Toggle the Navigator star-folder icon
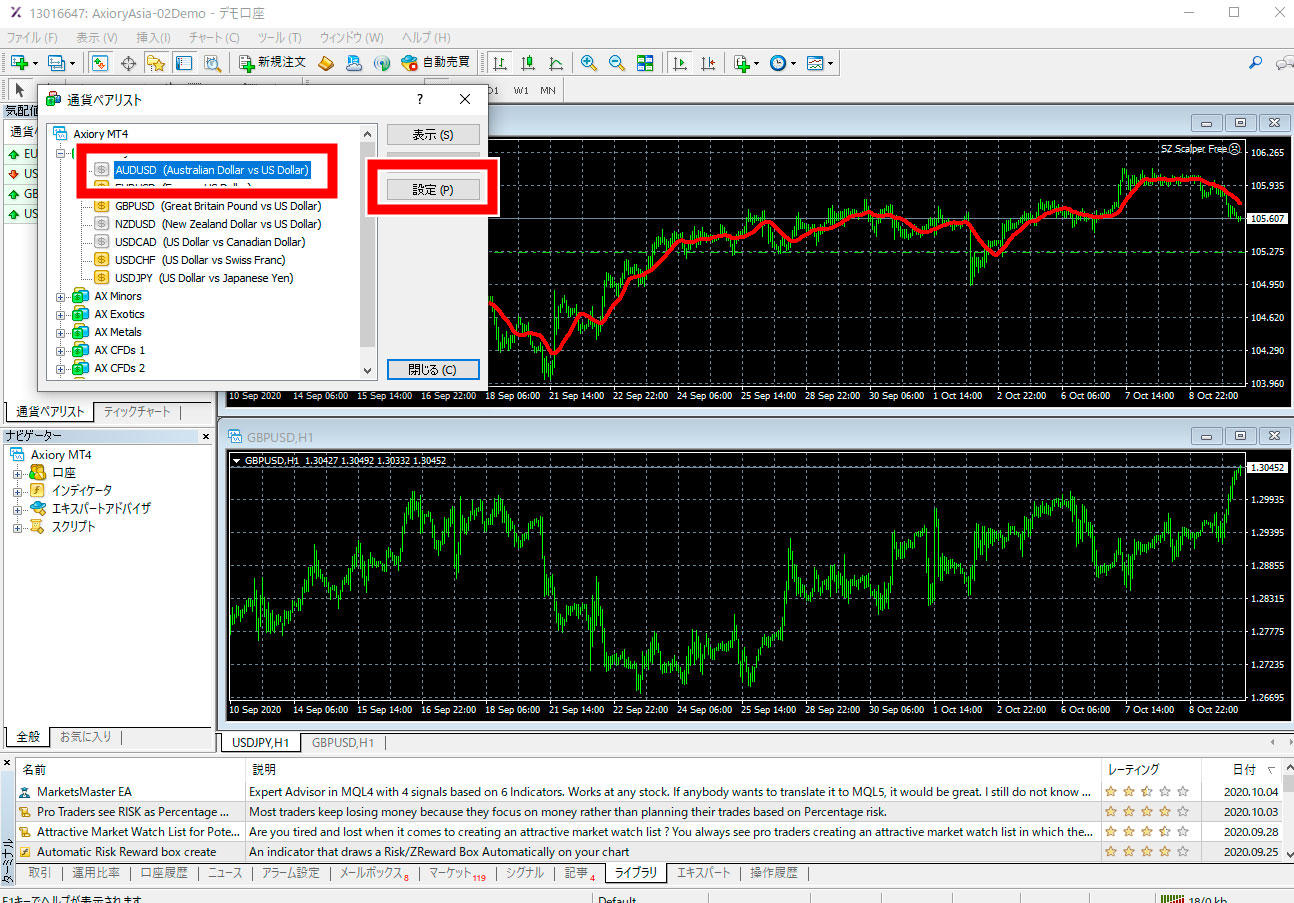The width and height of the screenshot is (1294, 903). [156, 62]
